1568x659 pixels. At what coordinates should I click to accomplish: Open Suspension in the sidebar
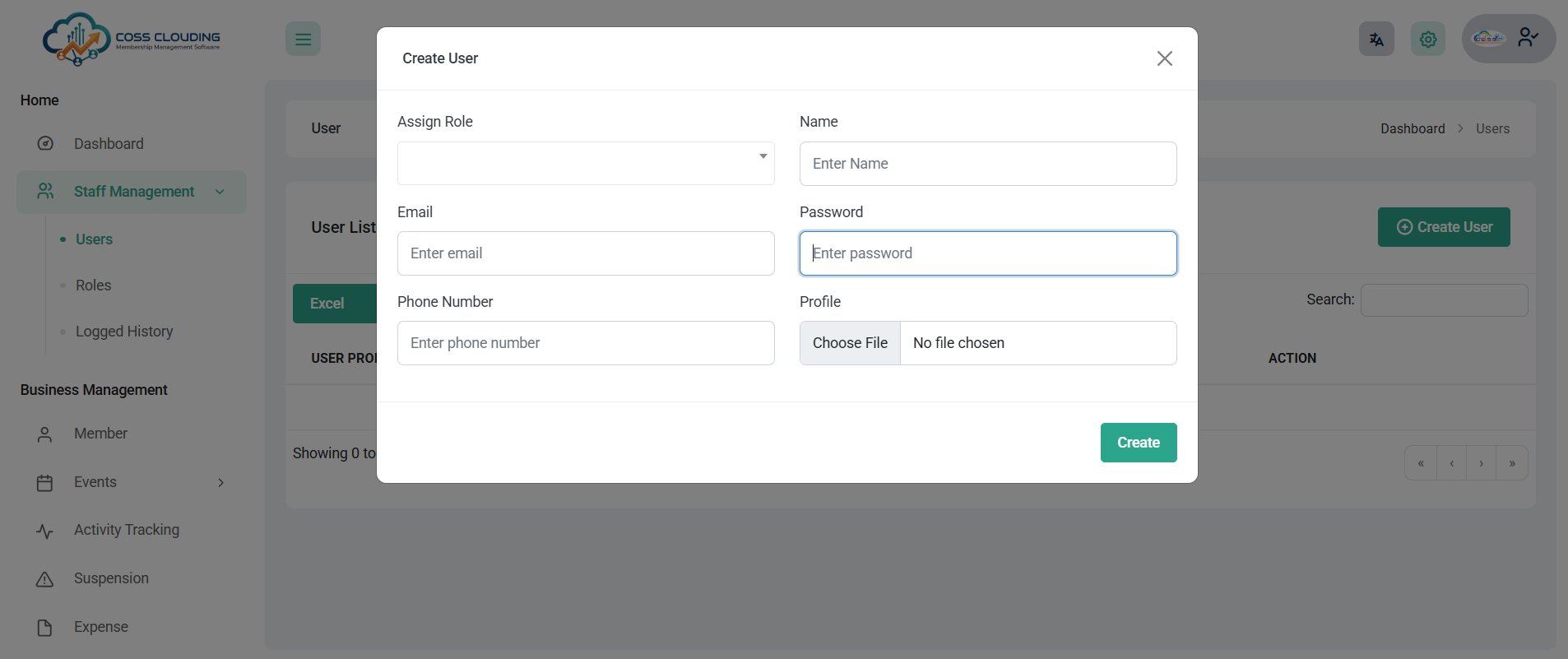tap(111, 578)
